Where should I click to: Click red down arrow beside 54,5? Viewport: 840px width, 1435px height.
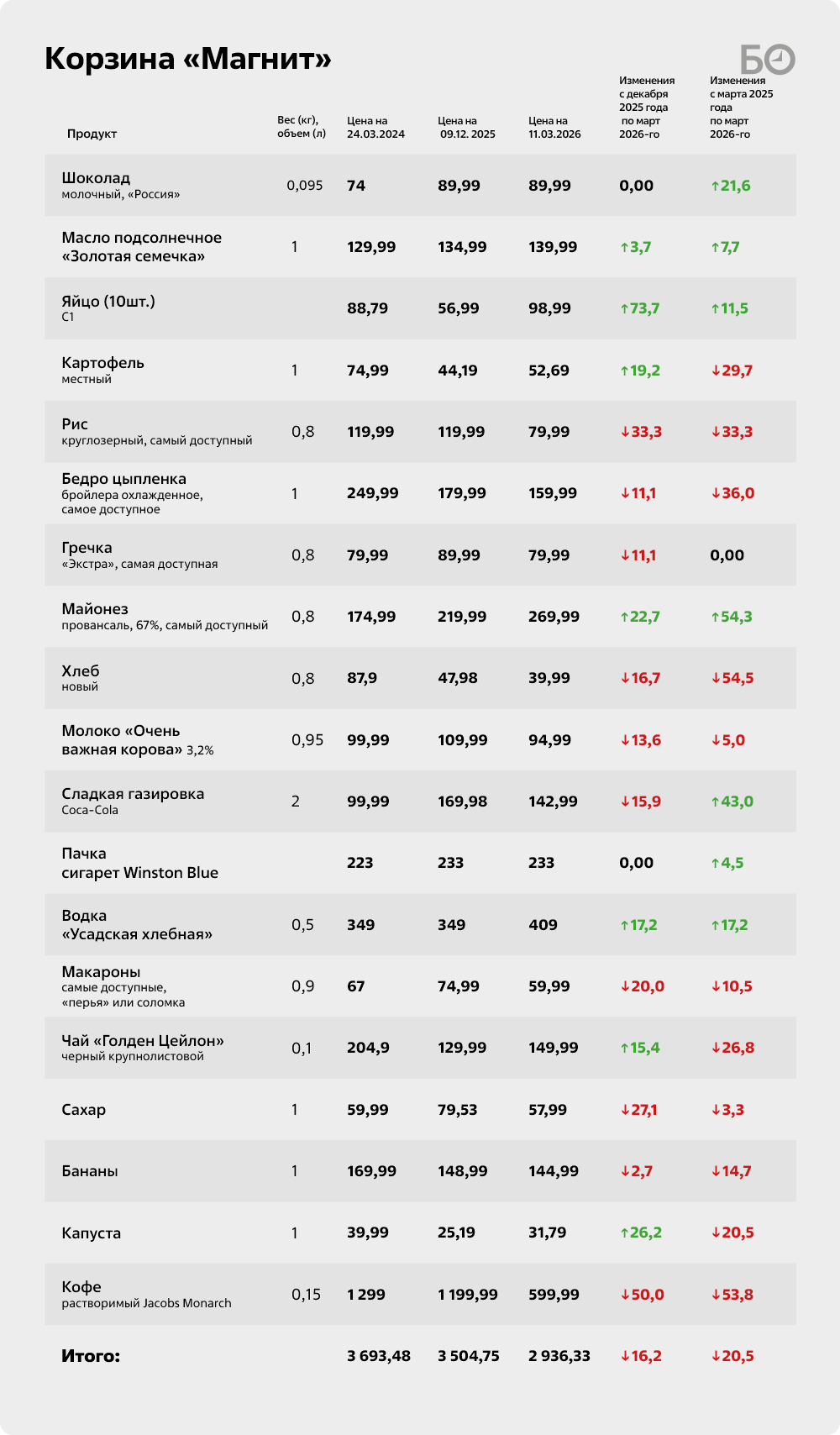tap(715, 679)
